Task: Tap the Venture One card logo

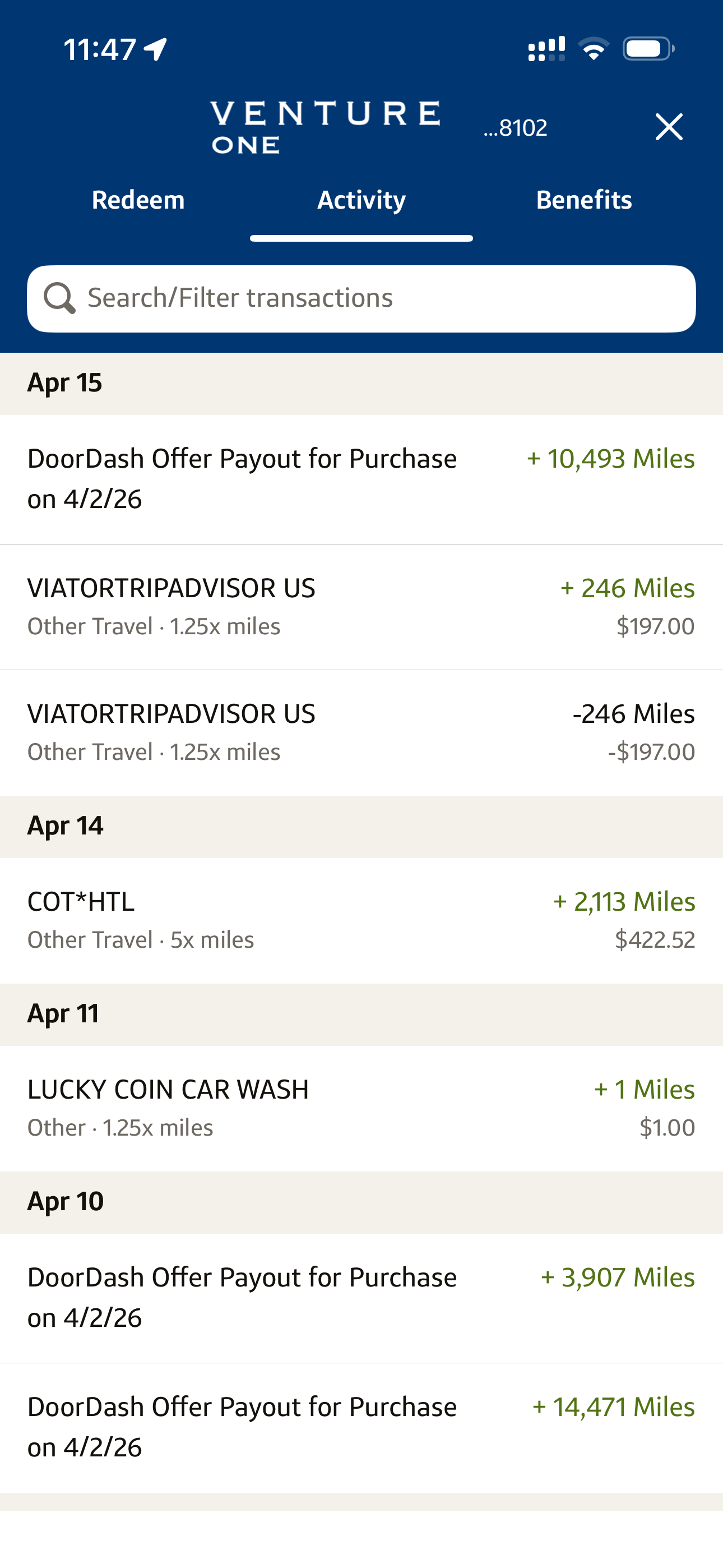Action: tap(325, 127)
